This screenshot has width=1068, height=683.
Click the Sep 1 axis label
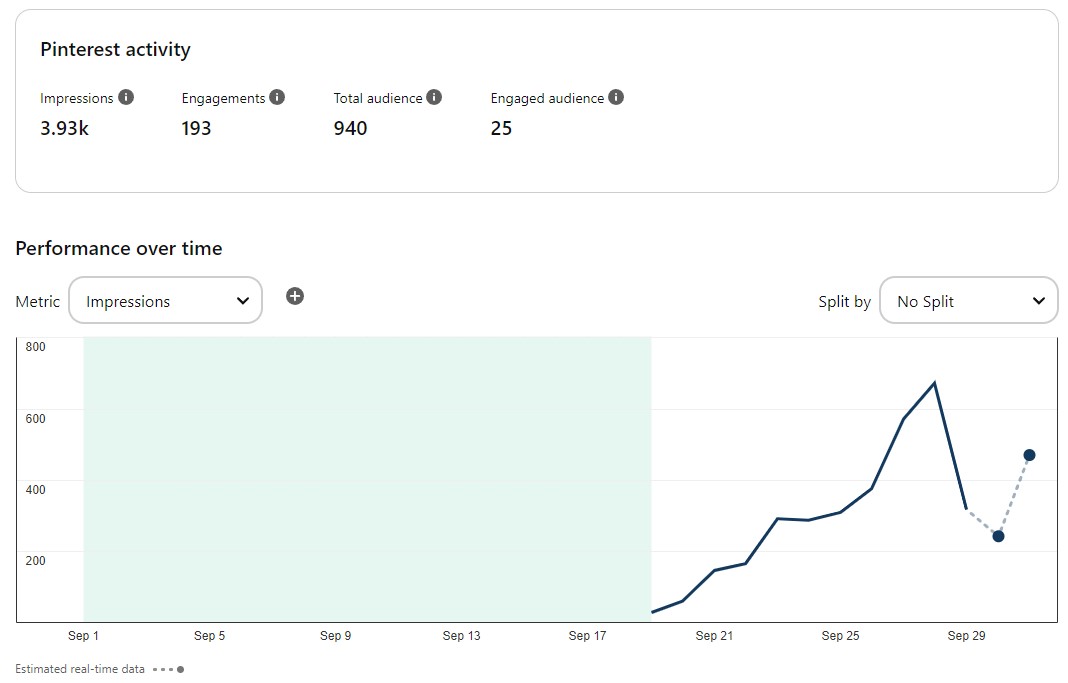point(83,635)
